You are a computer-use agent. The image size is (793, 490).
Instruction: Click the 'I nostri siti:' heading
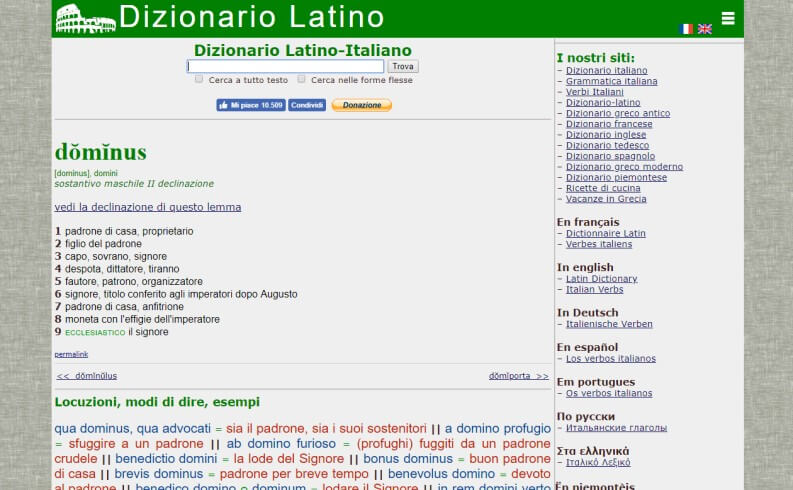pos(595,58)
